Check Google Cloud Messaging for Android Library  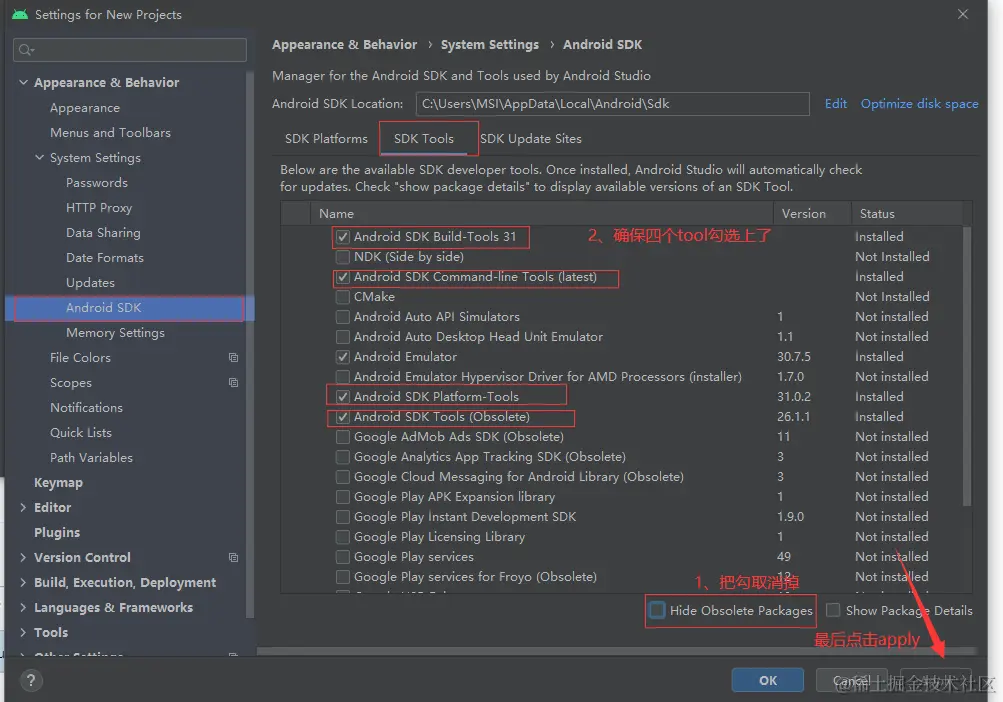click(x=343, y=477)
